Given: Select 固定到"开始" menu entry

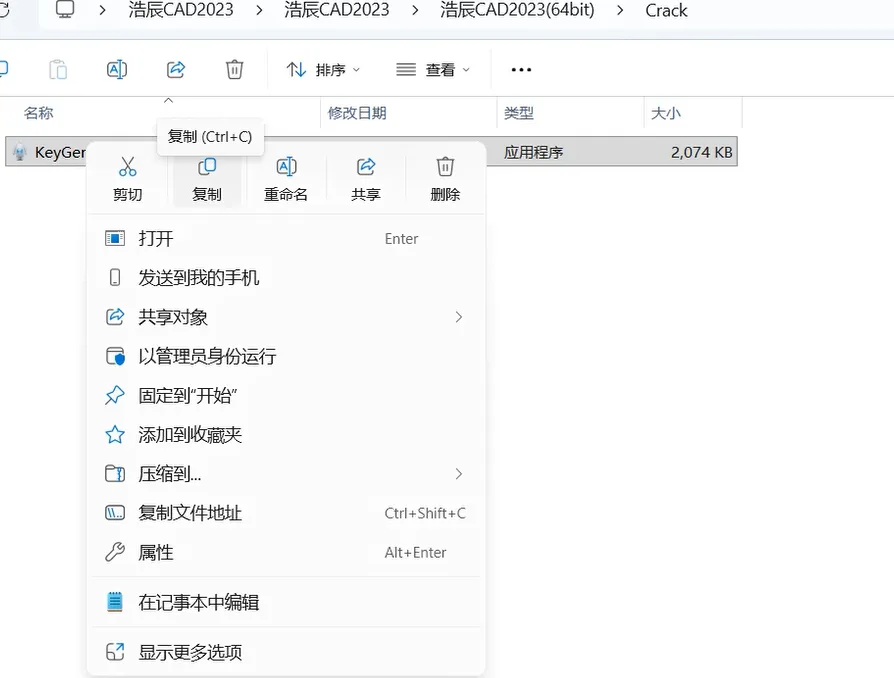Looking at the screenshot, I should (286, 396).
